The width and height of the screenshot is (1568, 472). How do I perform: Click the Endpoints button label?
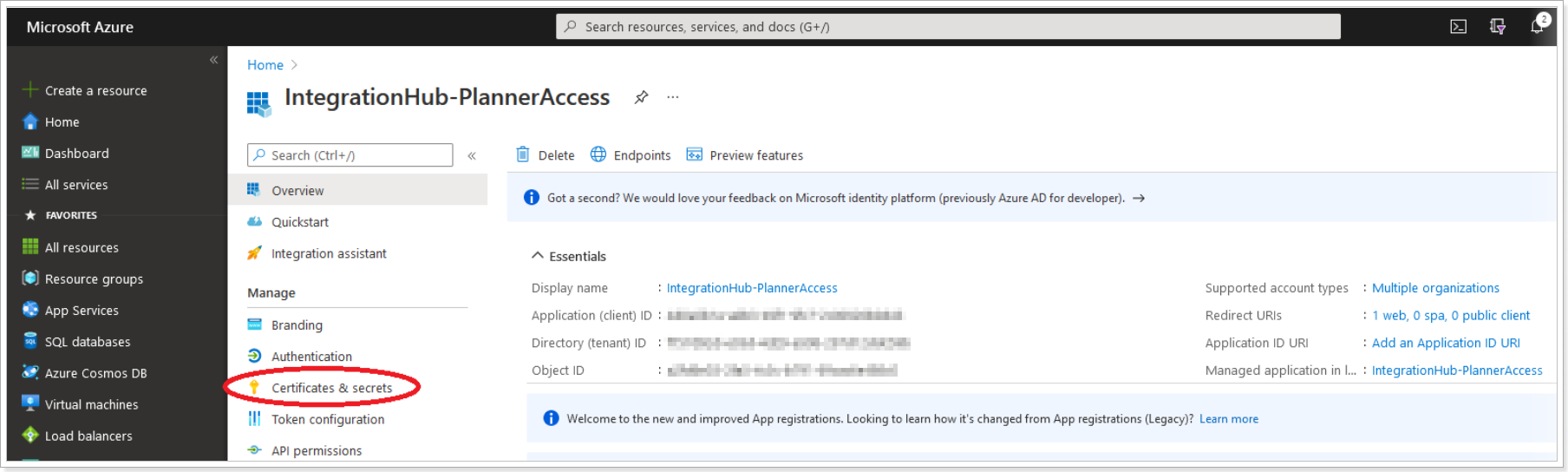(x=642, y=155)
